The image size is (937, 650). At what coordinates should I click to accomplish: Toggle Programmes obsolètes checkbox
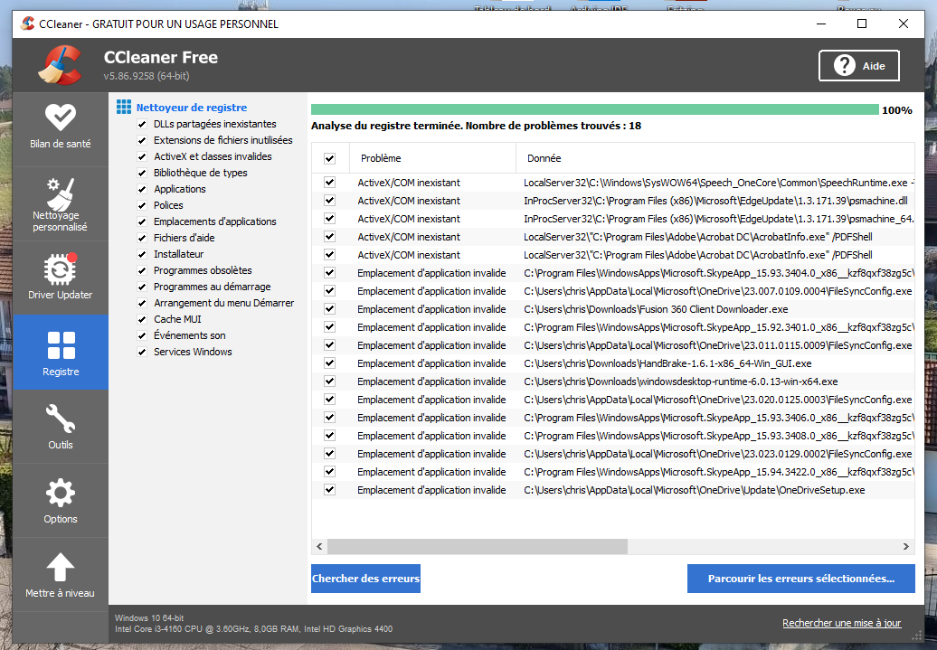[142, 271]
